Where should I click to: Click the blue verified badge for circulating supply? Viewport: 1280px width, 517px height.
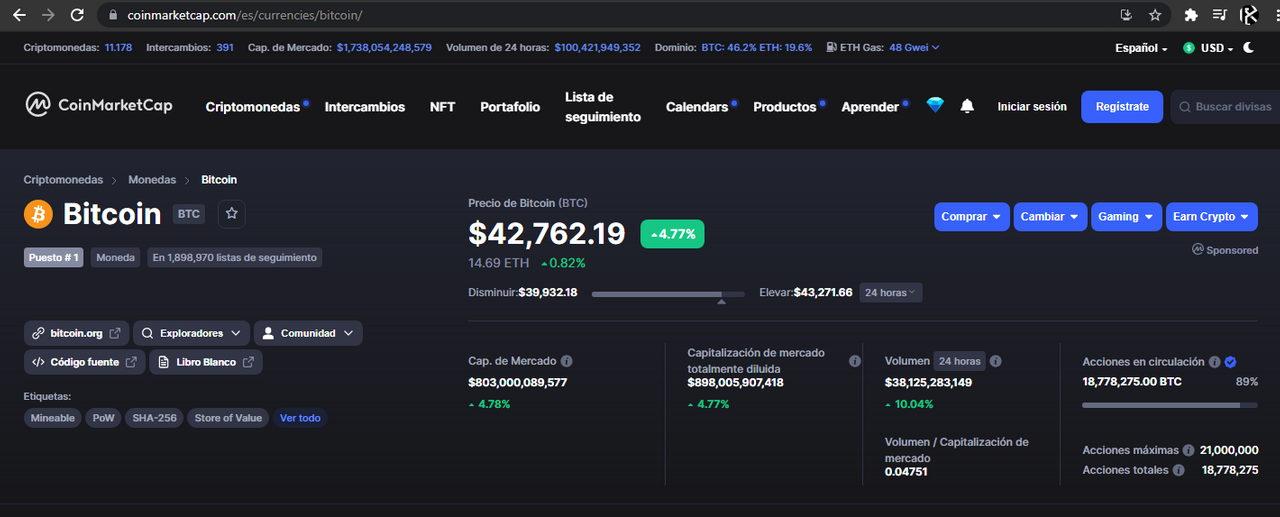1231,362
